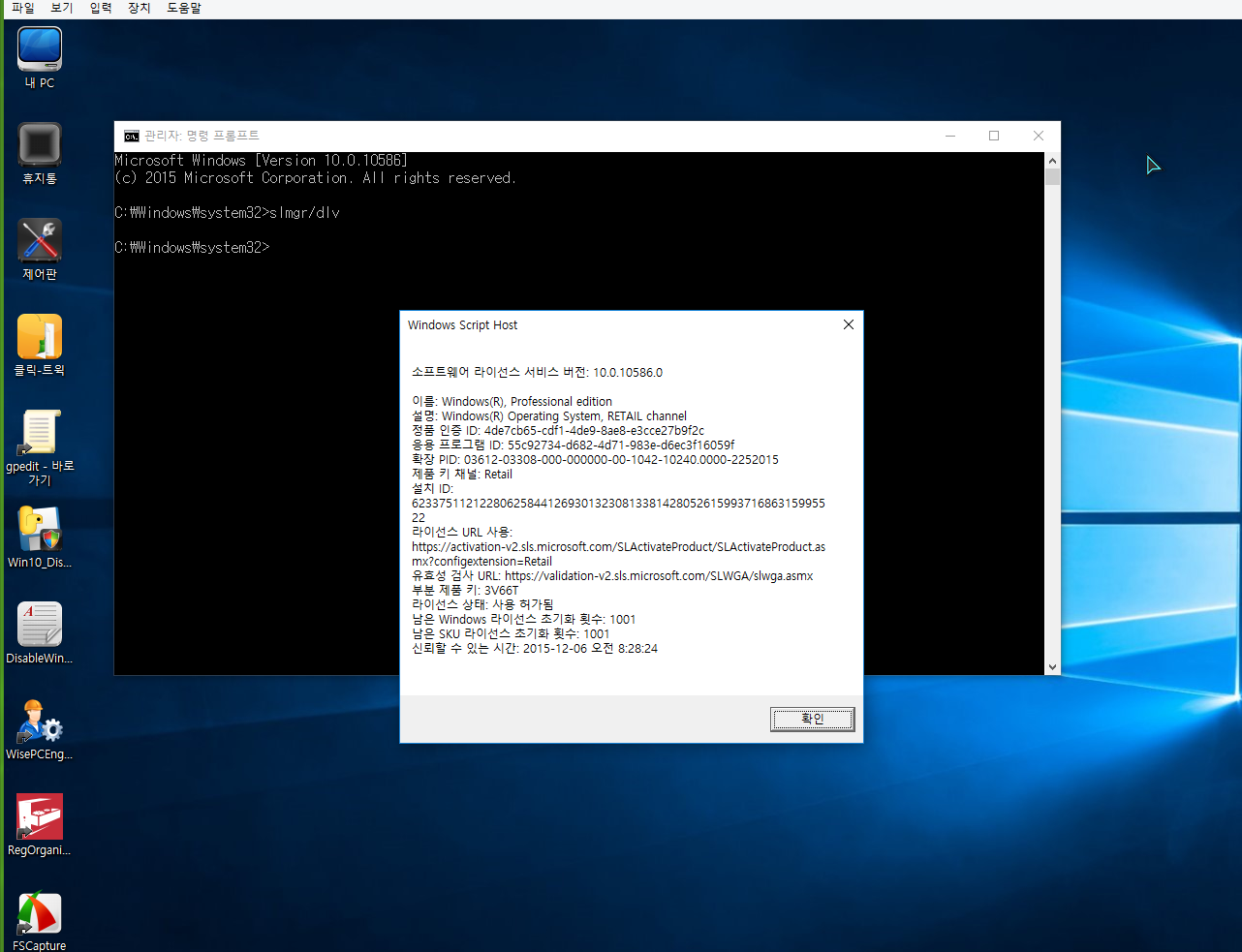Open the 입력 menu
Viewport: 1242px width, 952px height.
point(101,8)
